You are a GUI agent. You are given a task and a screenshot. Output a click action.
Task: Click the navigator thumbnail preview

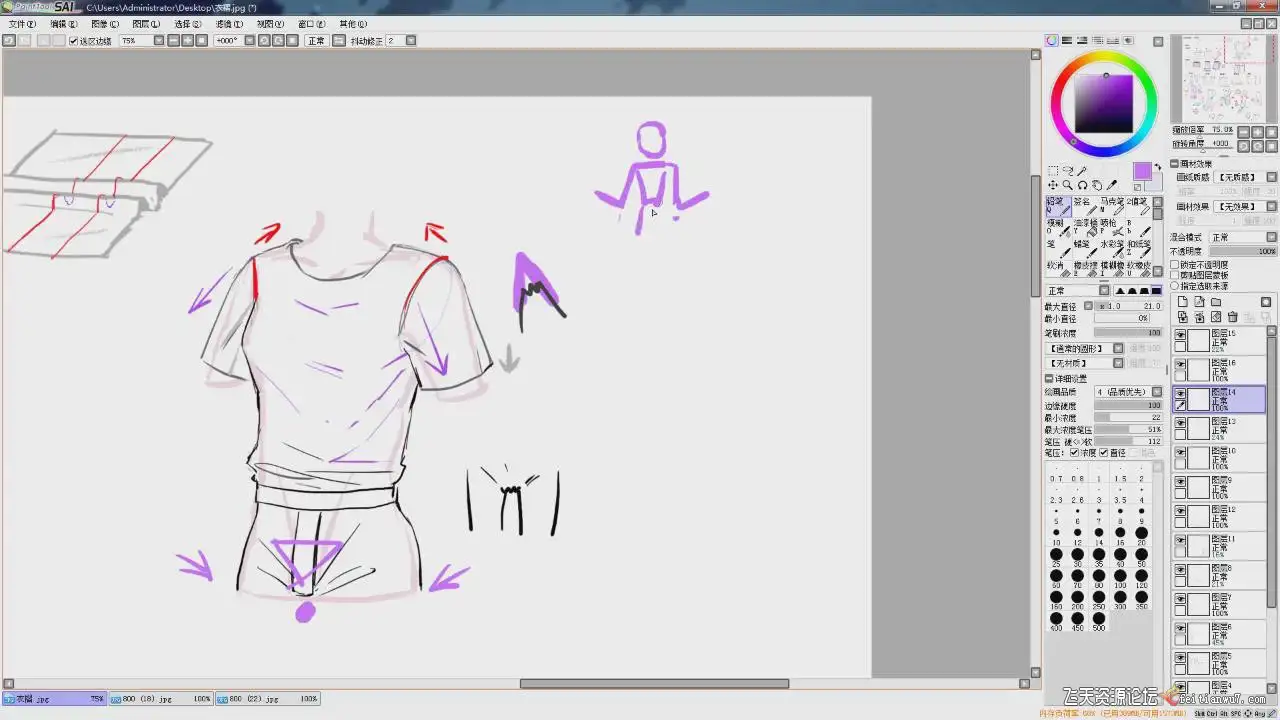[x=1223, y=78]
